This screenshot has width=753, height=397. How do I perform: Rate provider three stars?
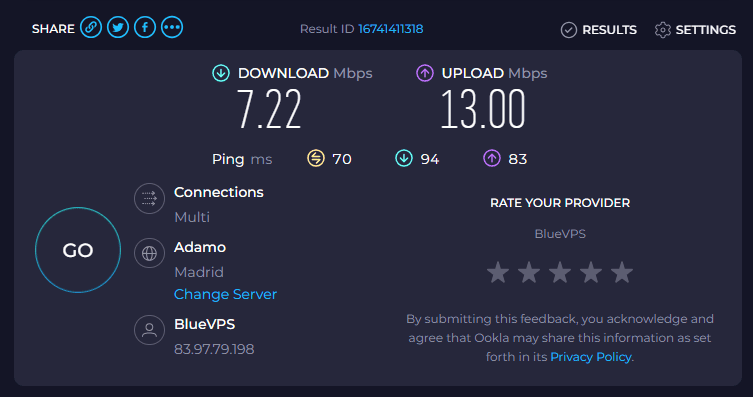(x=560, y=272)
